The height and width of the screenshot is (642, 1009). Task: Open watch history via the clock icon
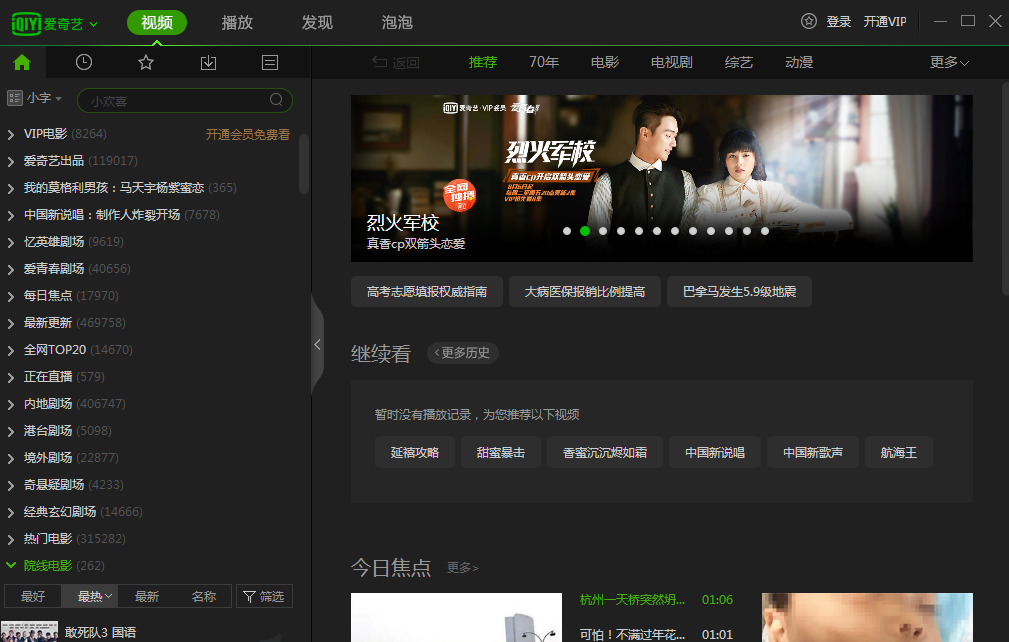(x=84, y=61)
